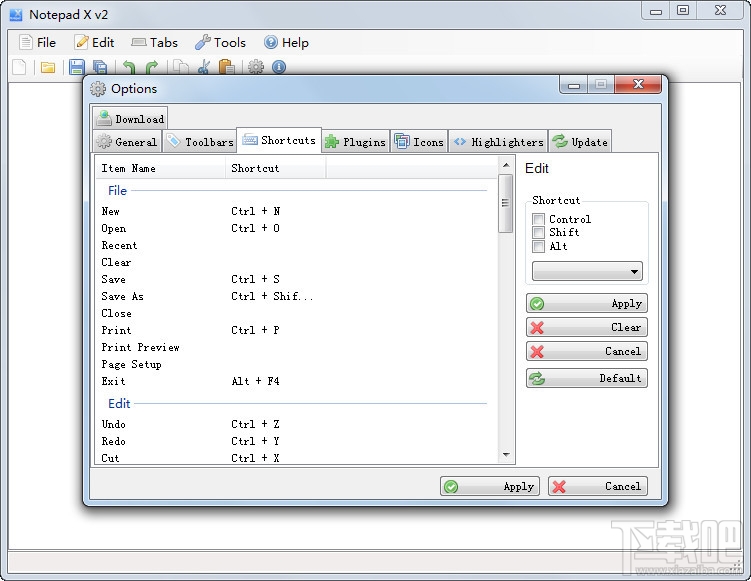Viewport: 751px width, 581px height.
Task: Switch to the Toolbars tab
Action: pos(200,142)
